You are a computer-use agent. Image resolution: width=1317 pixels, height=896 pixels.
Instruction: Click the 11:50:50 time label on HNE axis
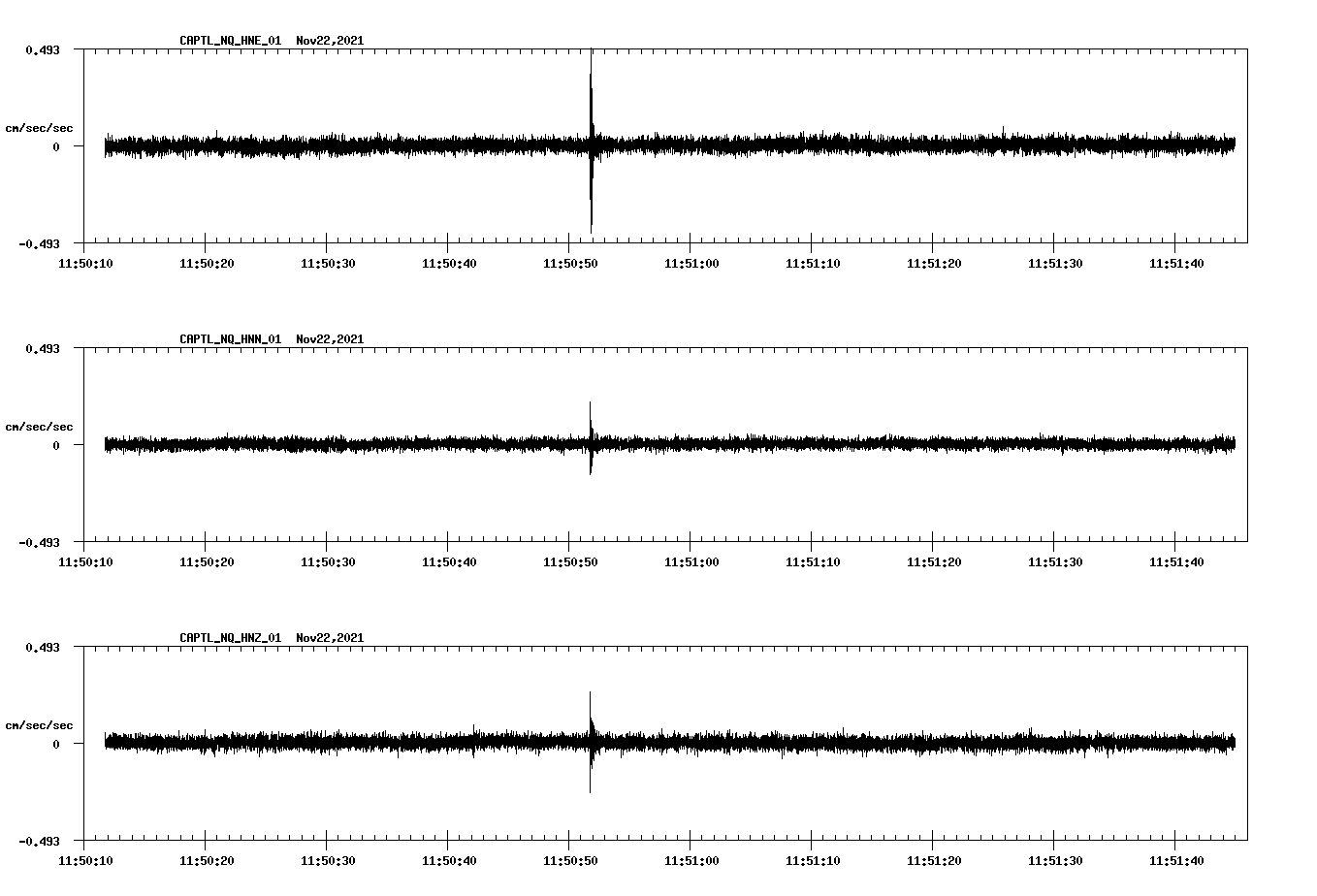pos(568,263)
